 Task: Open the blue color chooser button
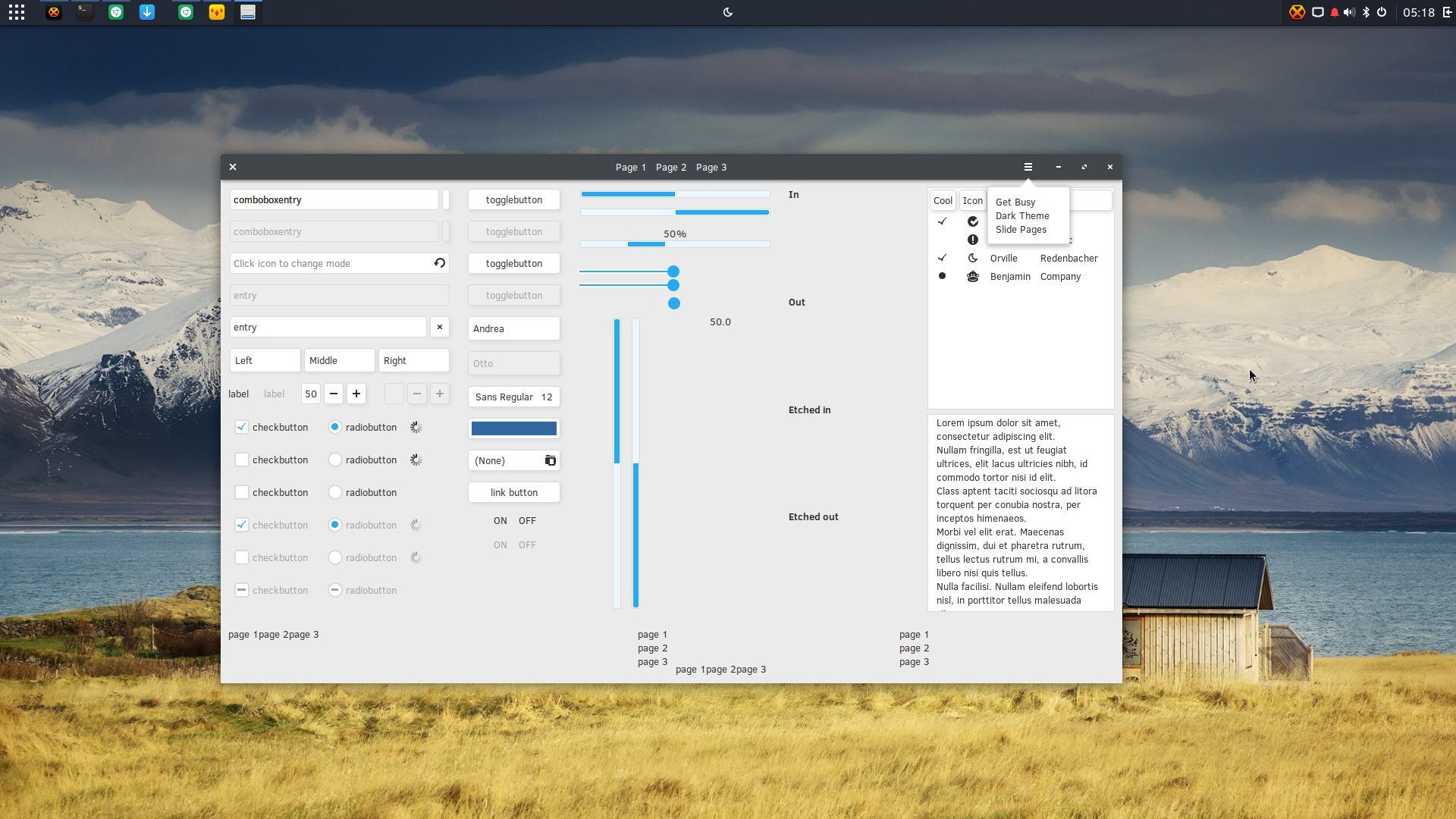[514, 428]
